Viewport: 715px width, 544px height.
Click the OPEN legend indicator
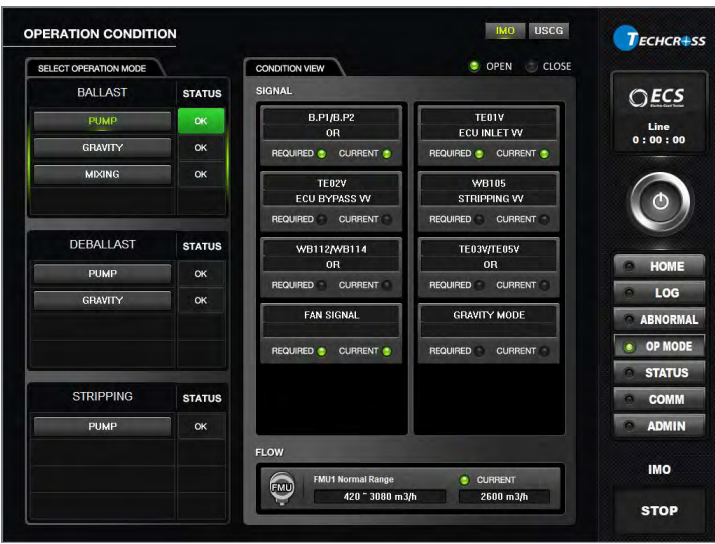(474, 66)
